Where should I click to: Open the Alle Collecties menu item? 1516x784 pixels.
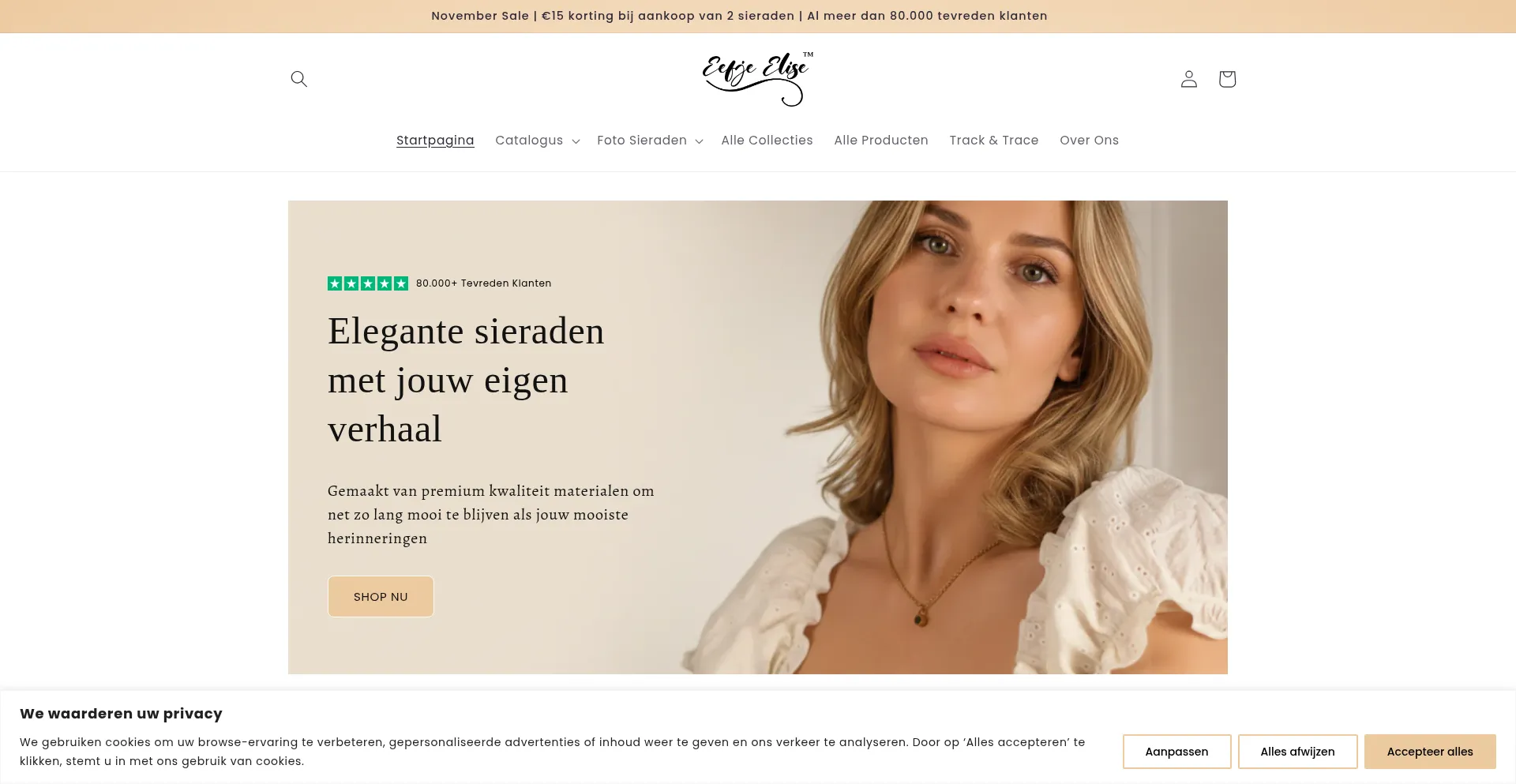coord(767,141)
